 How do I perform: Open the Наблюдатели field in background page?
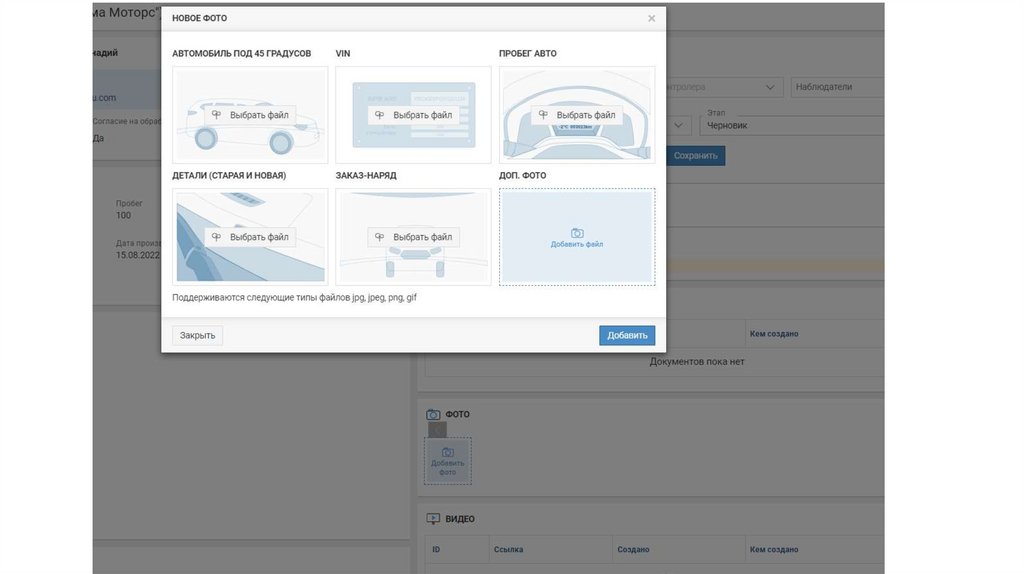point(837,87)
